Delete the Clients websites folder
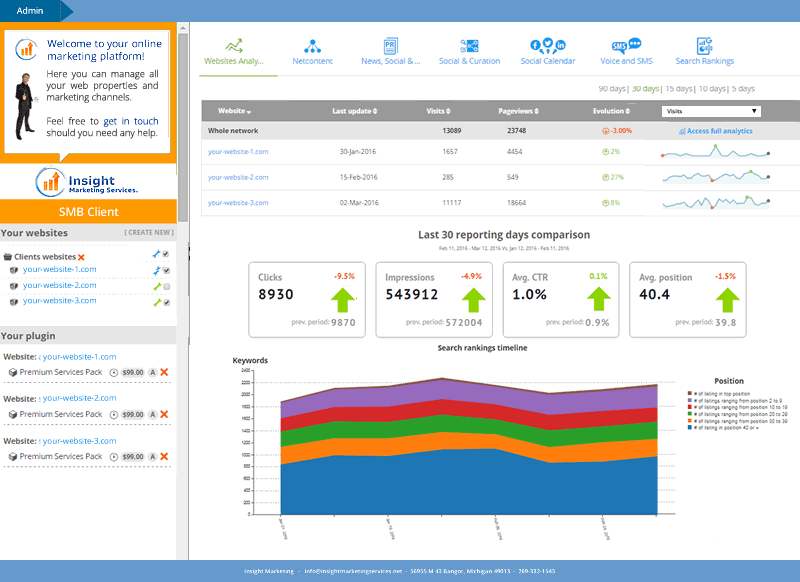This screenshot has height=582, width=800. coord(81,257)
